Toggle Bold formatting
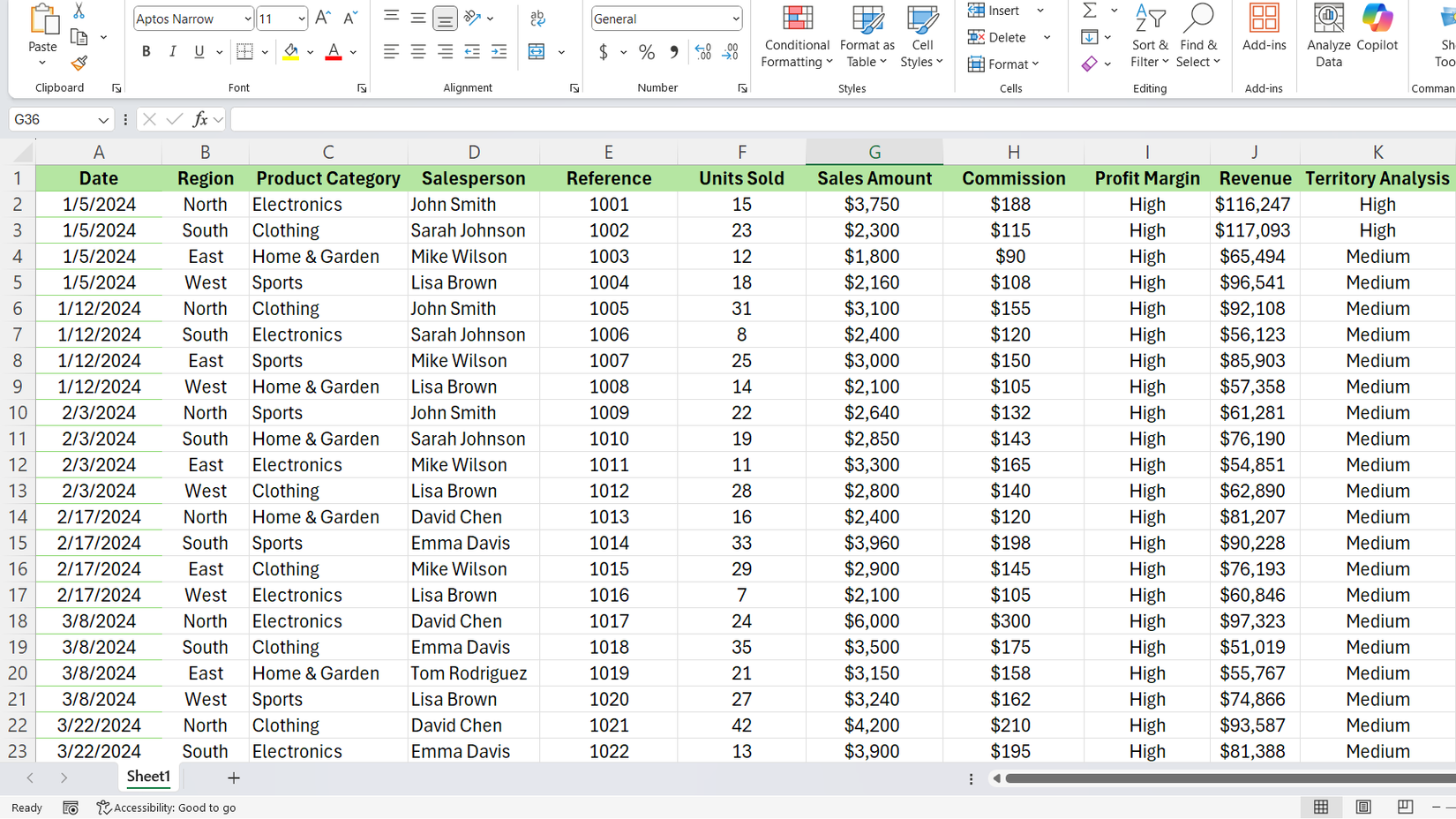The image size is (1456, 819). coord(146,52)
